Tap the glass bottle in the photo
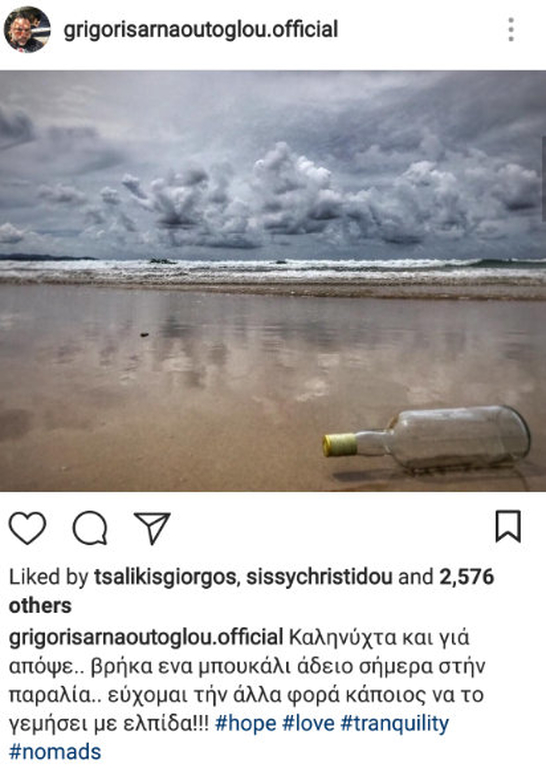The height and width of the screenshot is (768, 546). [426, 439]
